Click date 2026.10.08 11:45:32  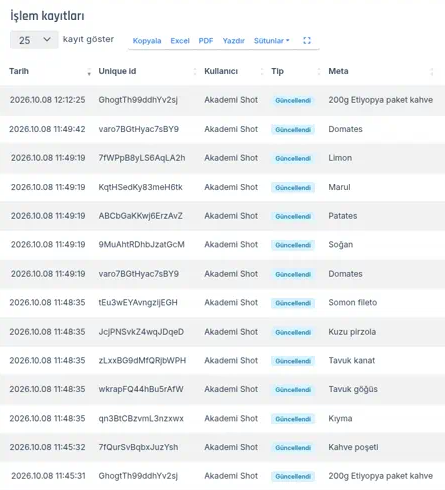click(47, 447)
